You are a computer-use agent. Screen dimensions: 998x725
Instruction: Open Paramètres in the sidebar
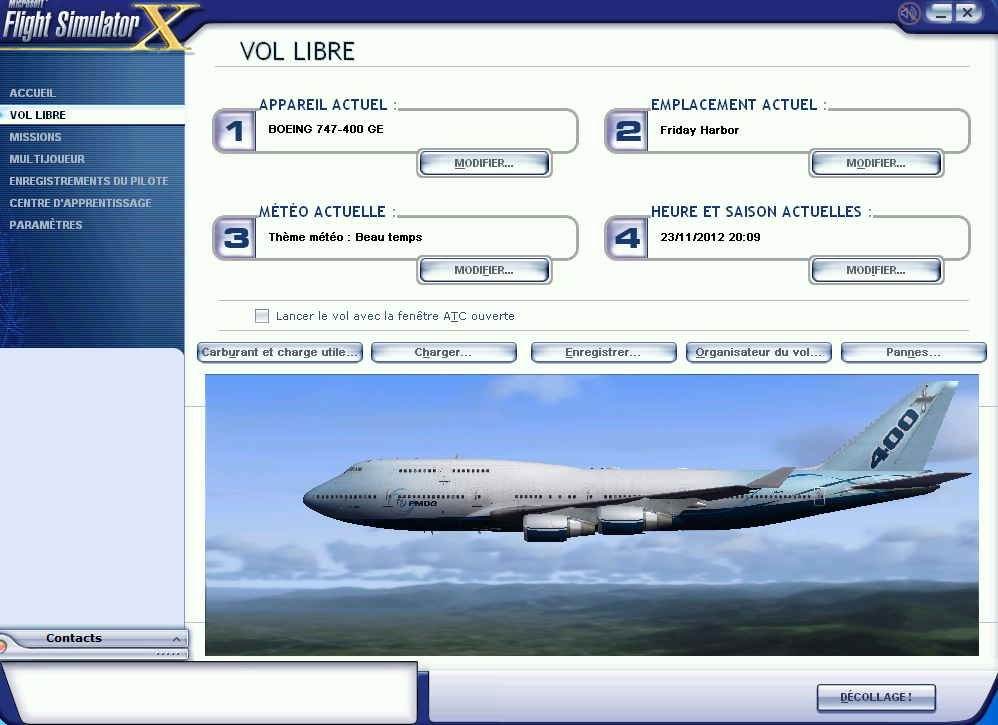pyautogui.click(x=46, y=225)
